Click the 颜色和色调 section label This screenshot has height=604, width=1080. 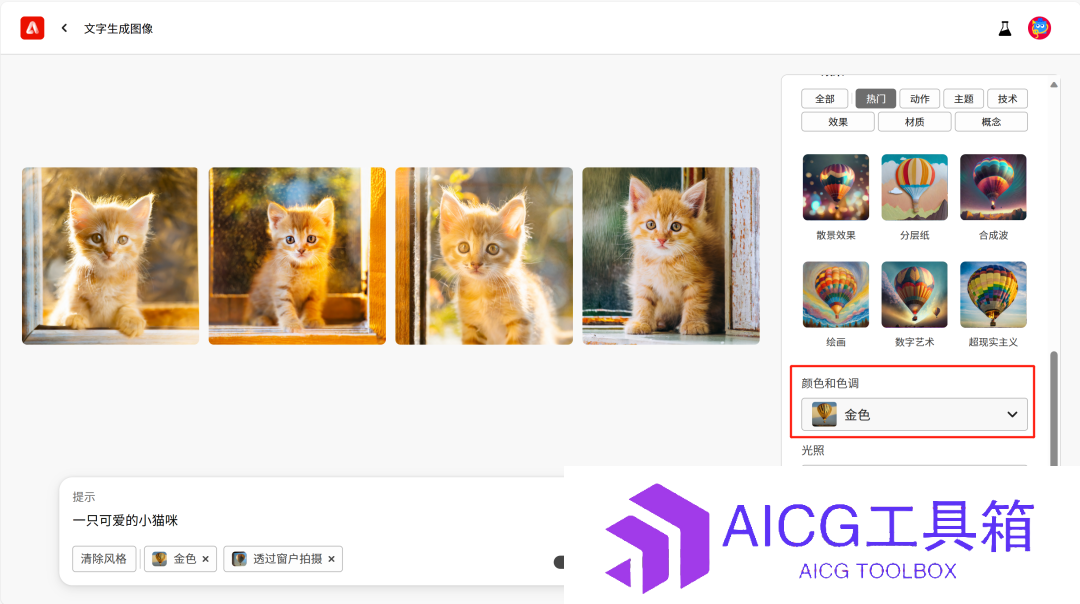830,383
